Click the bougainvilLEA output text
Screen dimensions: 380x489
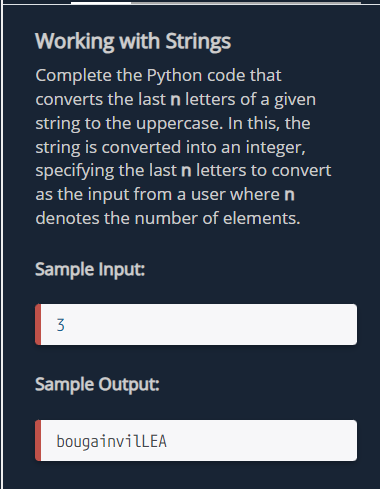(111, 442)
